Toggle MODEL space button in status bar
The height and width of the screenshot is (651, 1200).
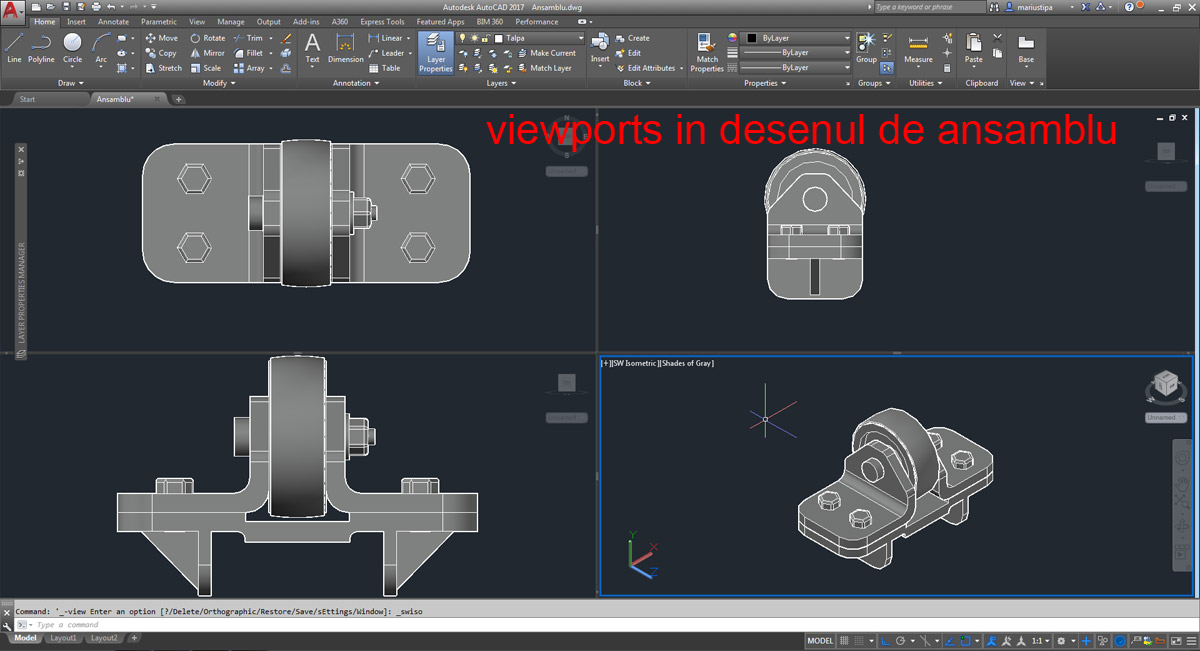click(820, 641)
